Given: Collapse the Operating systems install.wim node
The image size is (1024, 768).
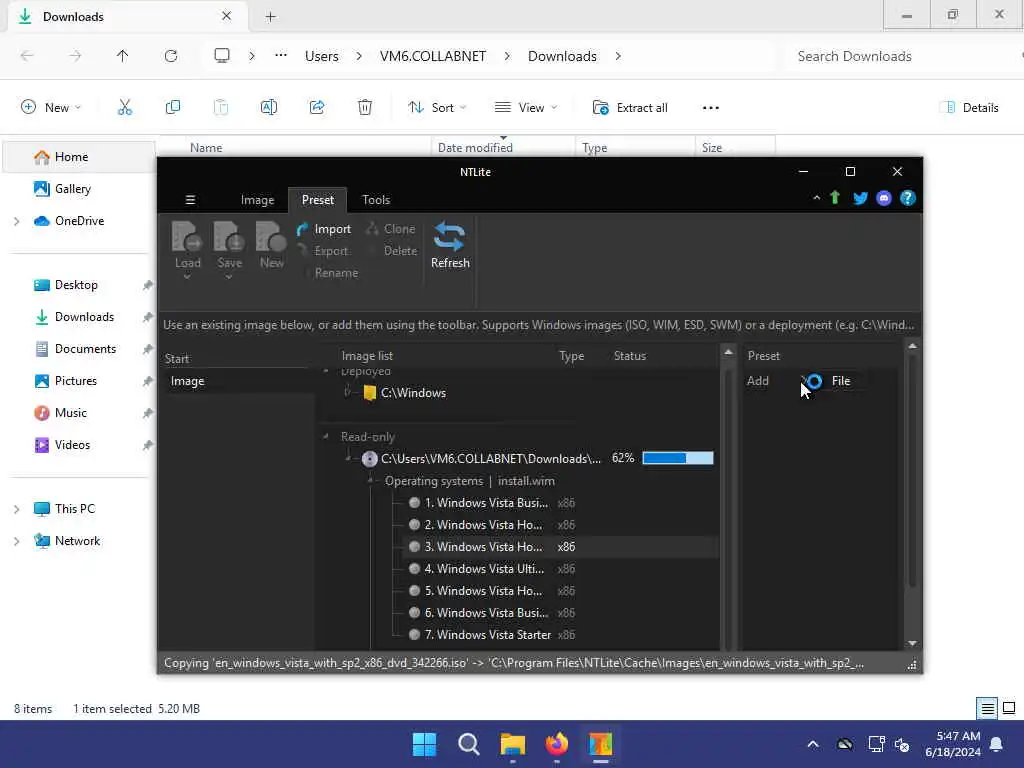Looking at the screenshot, I should (x=370, y=481).
